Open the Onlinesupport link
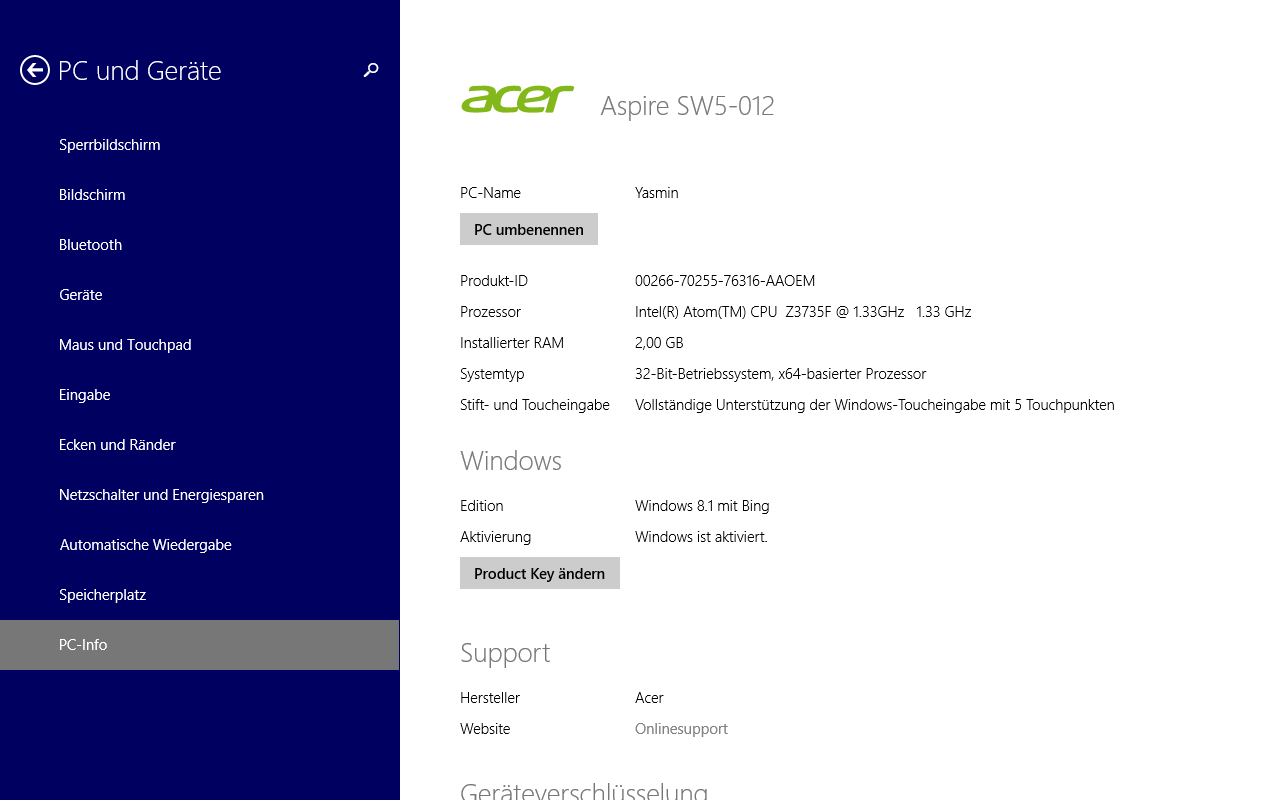 681,729
